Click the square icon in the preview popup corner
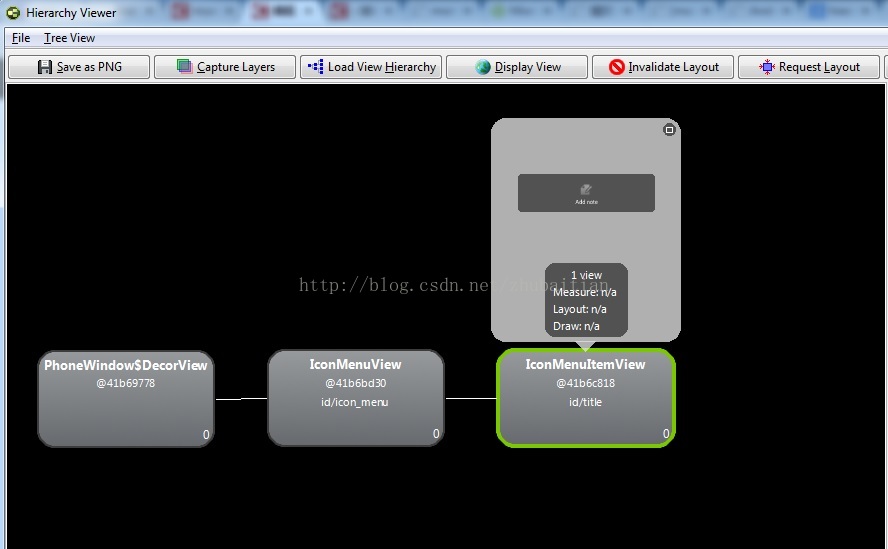 [x=669, y=130]
